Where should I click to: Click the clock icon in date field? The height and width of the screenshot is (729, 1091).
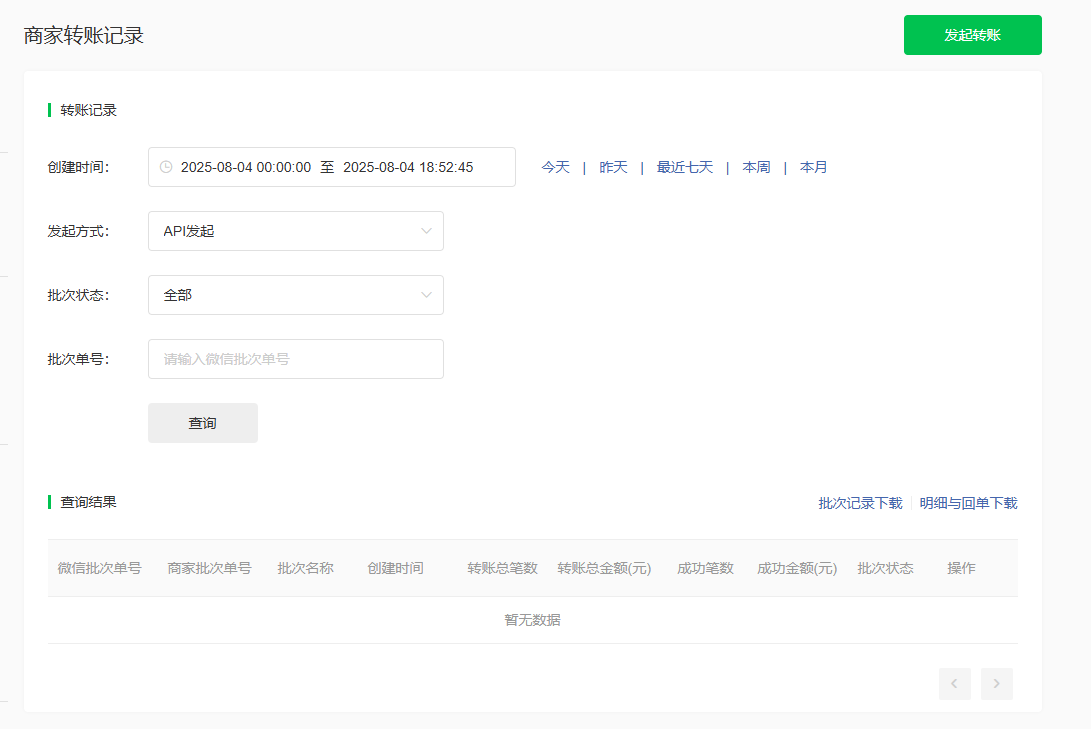tap(166, 167)
